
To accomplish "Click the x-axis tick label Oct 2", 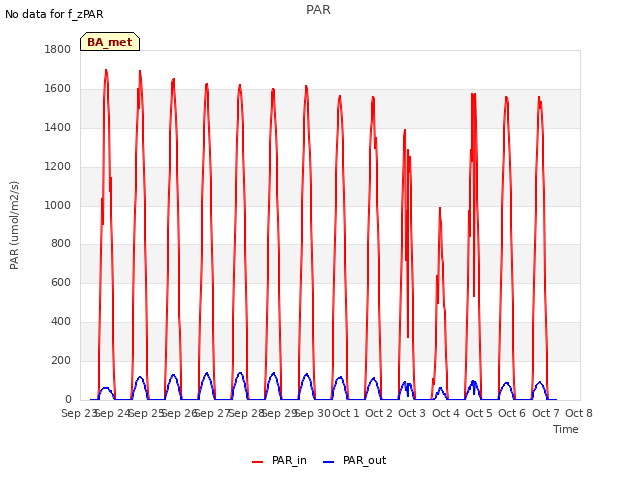I will (379, 413).
